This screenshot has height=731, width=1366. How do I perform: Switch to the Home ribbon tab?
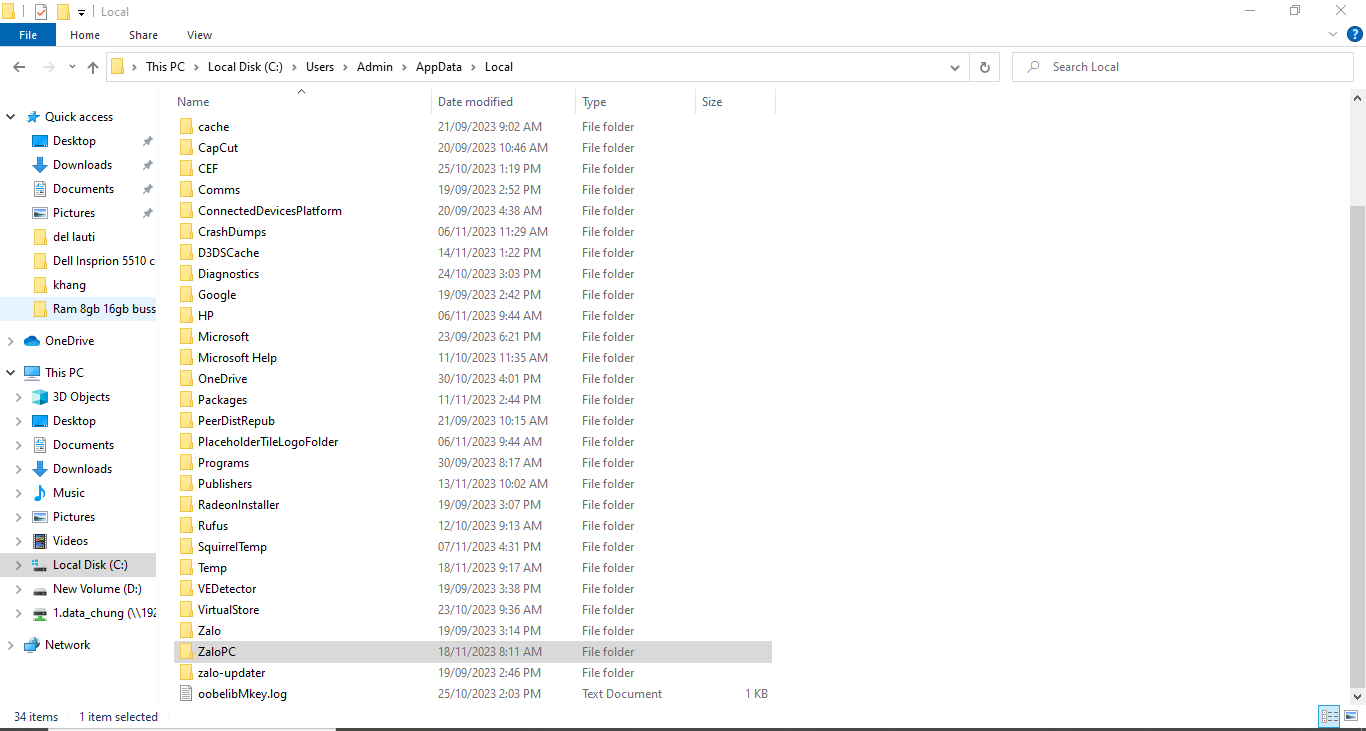click(x=85, y=35)
